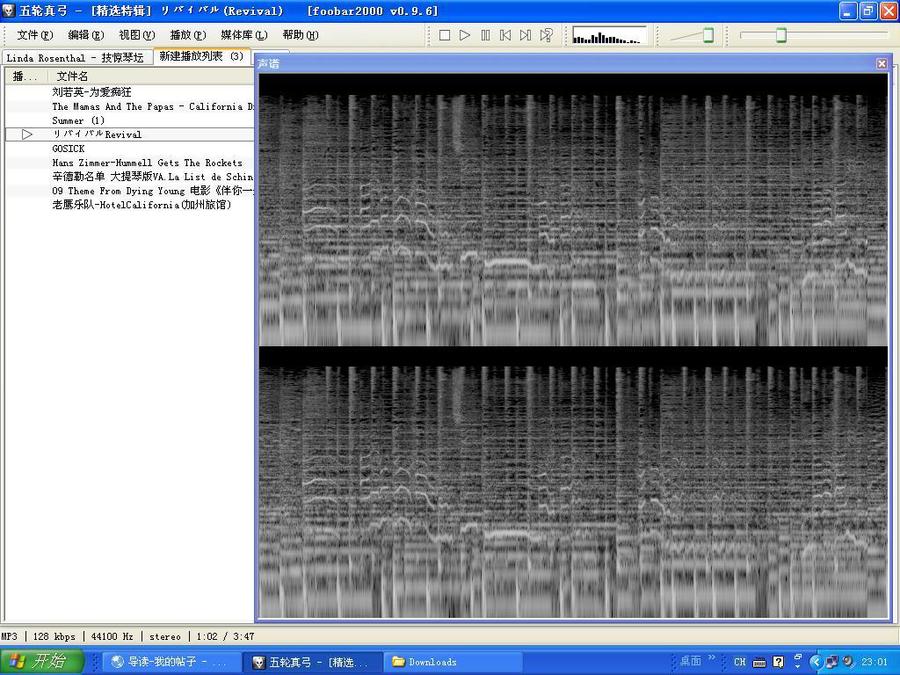Open the 文件(F) menu
Viewport: 900px width, 675px height.
34,36
